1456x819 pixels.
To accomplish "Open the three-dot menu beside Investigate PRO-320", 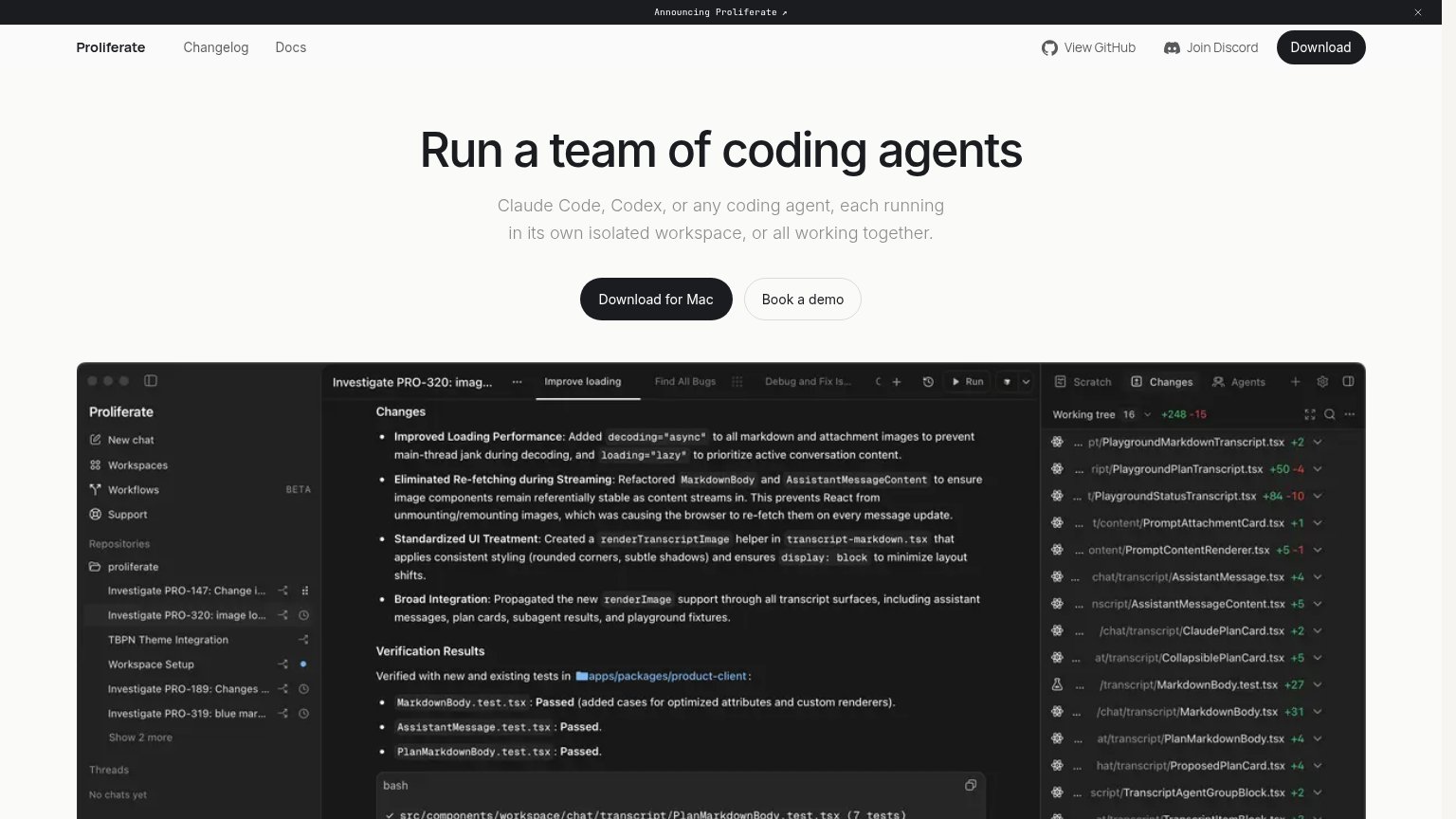I will tap(517, 382).
